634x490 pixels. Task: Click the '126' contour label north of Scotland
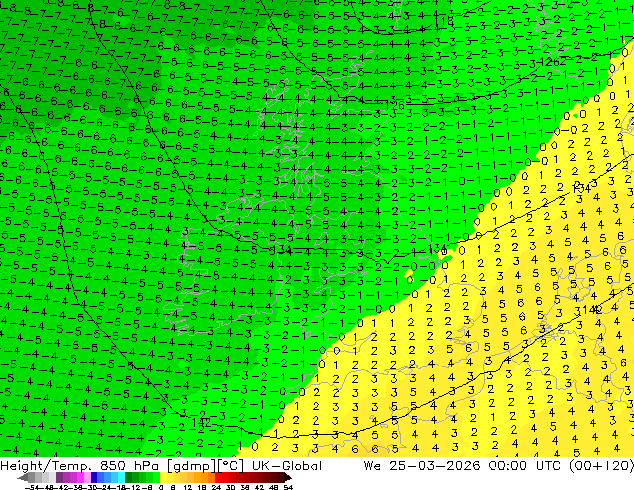point(394,106)
